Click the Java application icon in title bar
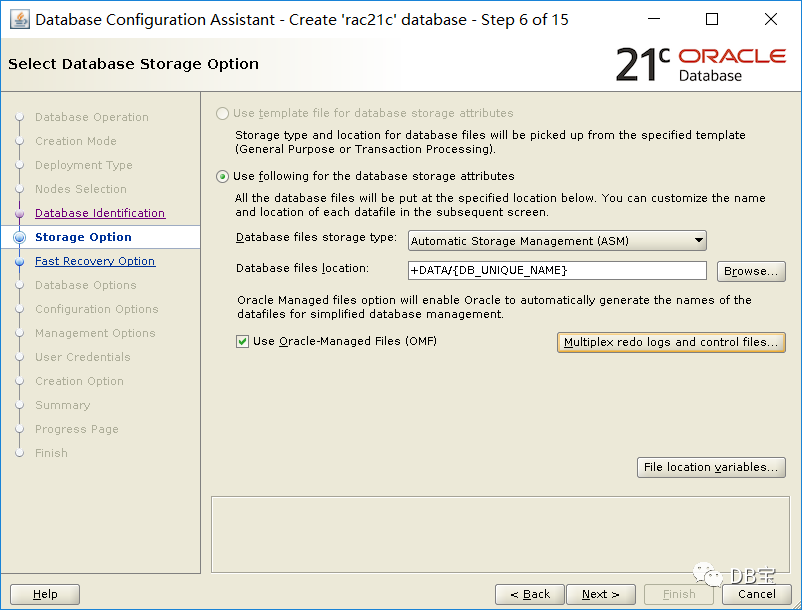The width and height of the screenshot is (802, 610). [x=19, y=20]
